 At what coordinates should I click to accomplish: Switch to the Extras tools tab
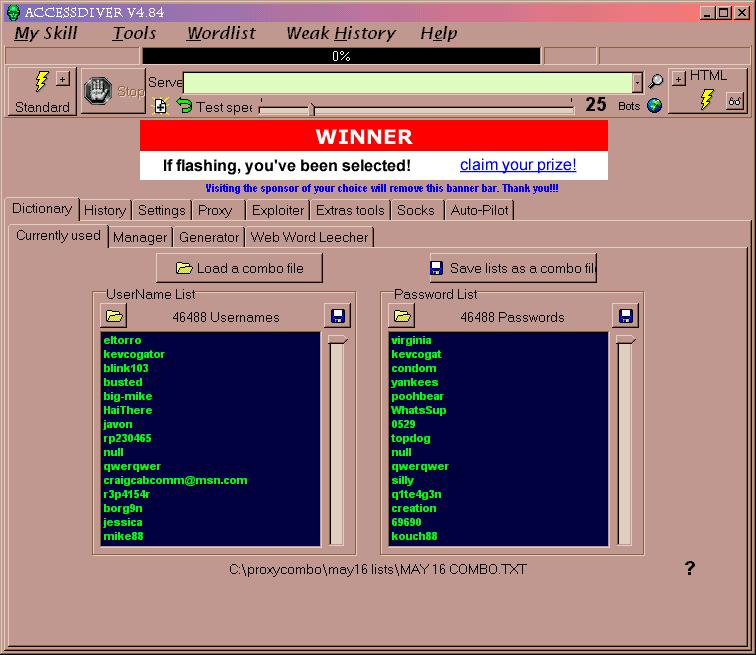coord(350,211)
